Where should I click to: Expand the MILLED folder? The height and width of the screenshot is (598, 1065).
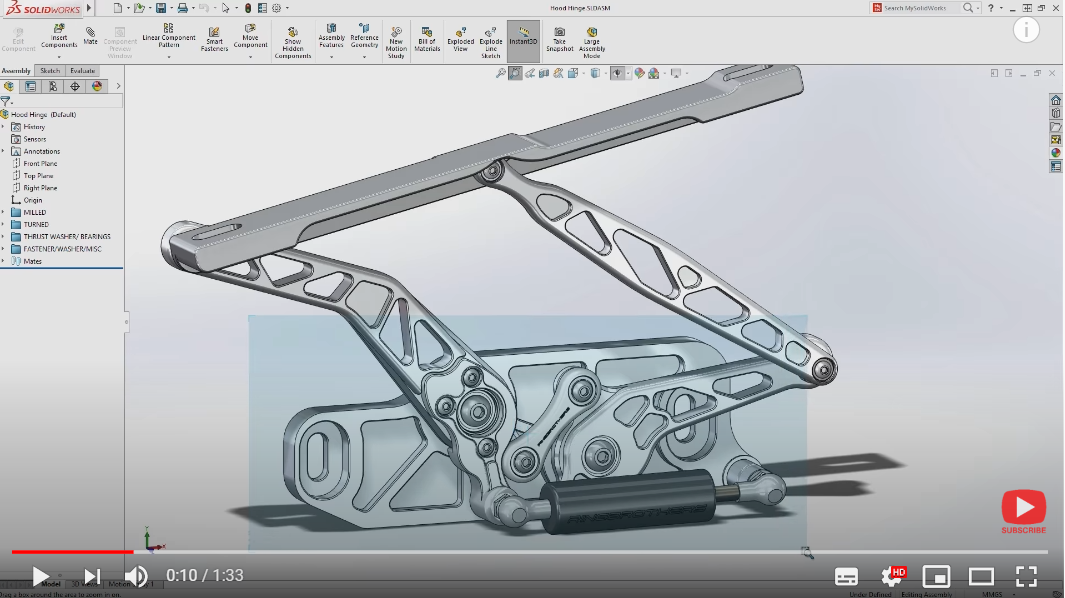3,213
